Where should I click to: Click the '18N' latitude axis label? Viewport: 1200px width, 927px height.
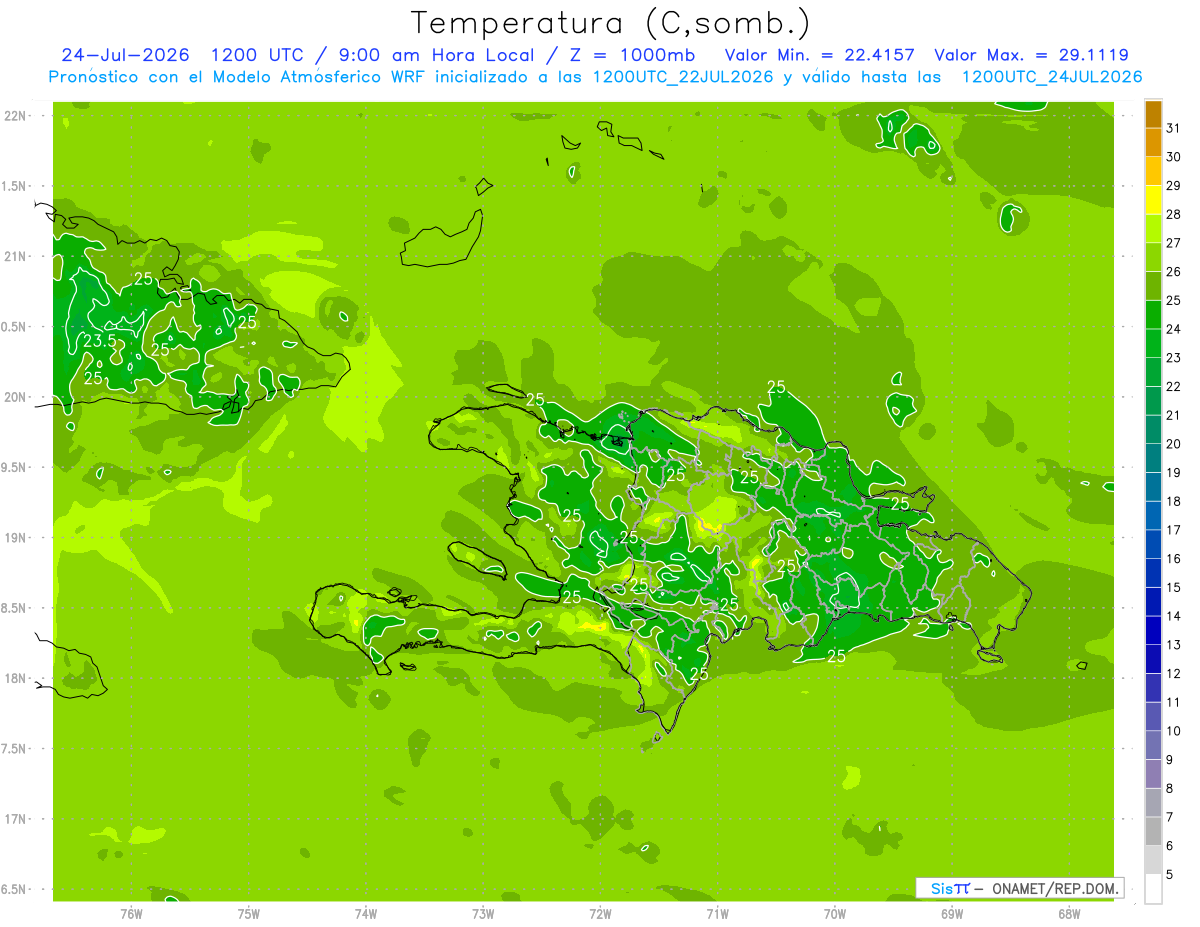[16, 678]
